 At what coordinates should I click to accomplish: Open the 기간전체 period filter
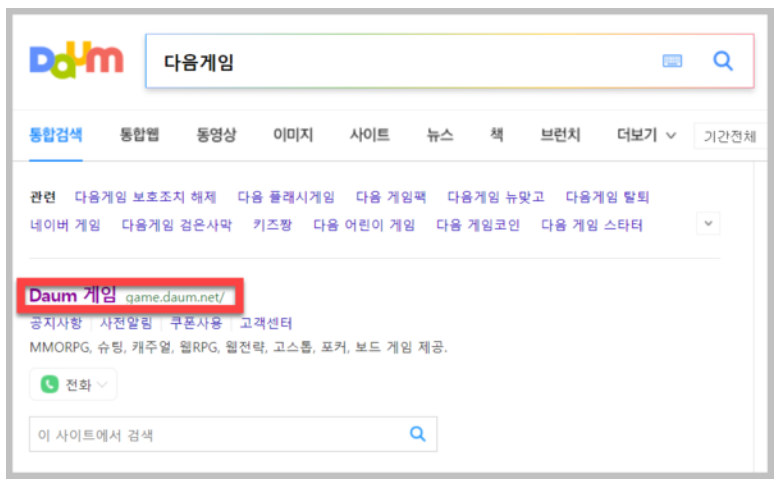coord(730,136)
